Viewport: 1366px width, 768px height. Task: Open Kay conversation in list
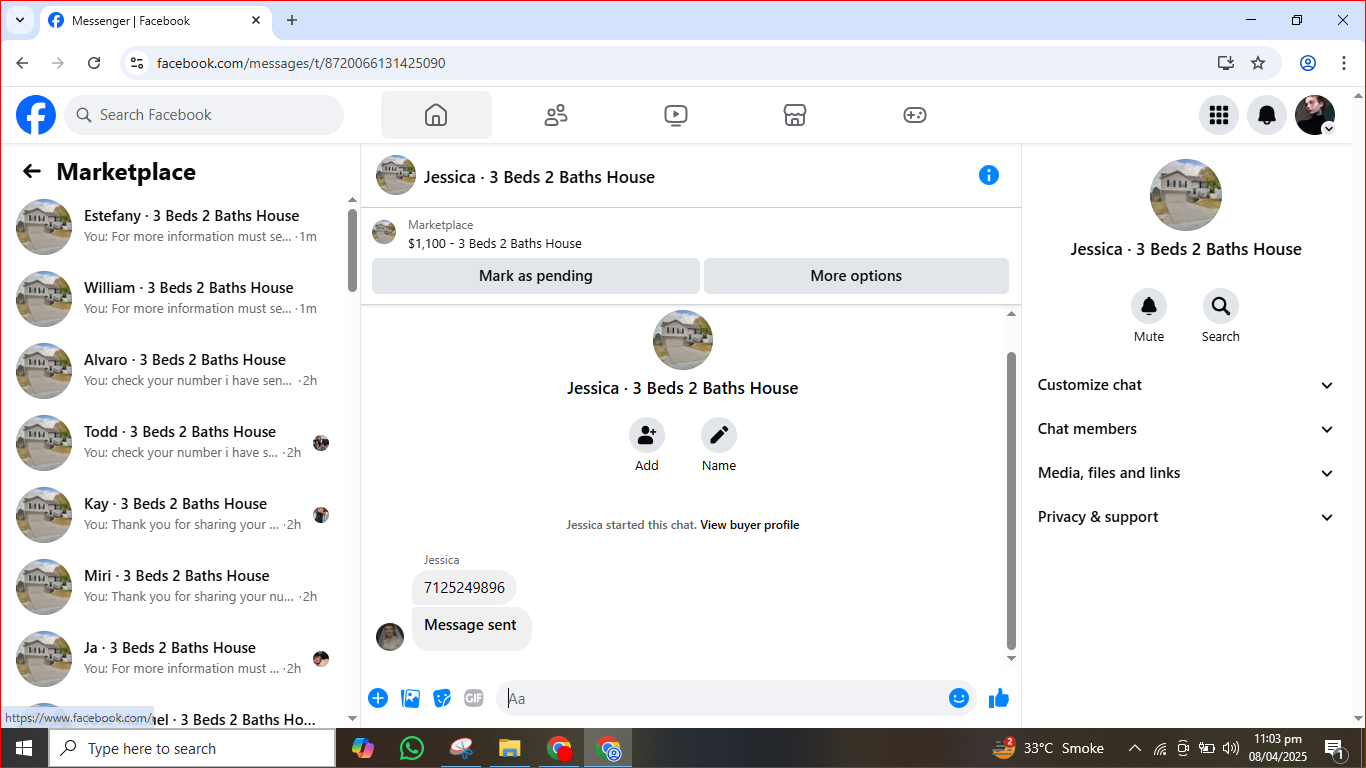click(x=175, y=515)
